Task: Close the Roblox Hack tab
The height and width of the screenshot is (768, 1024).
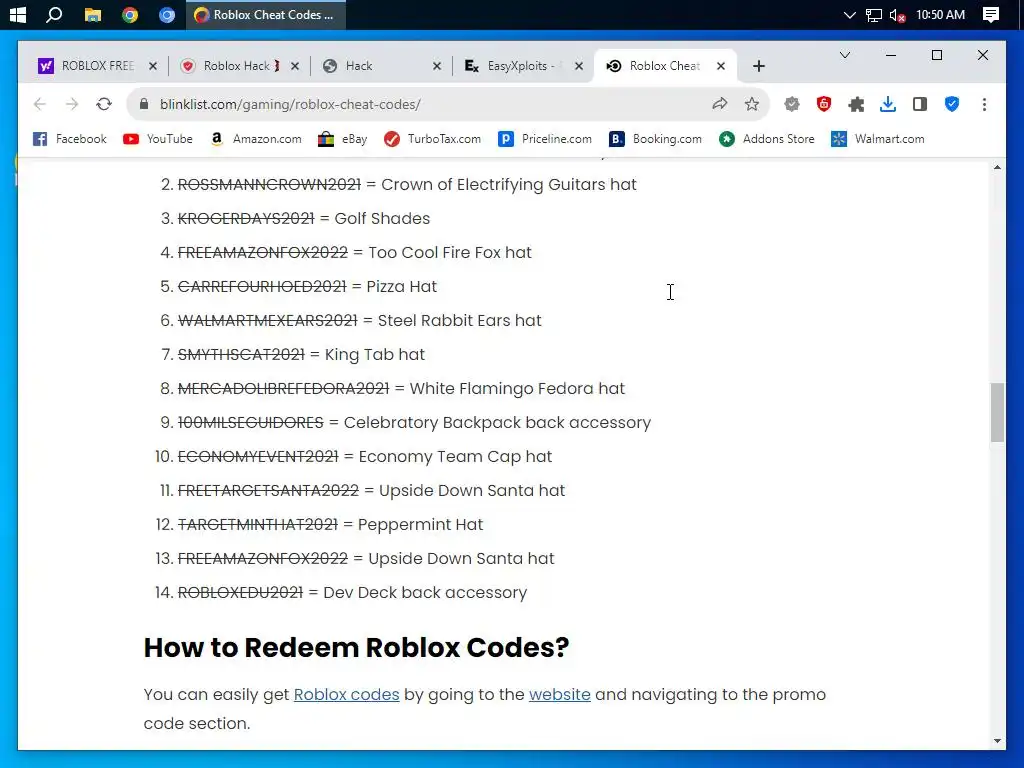Action: [295, 66]
